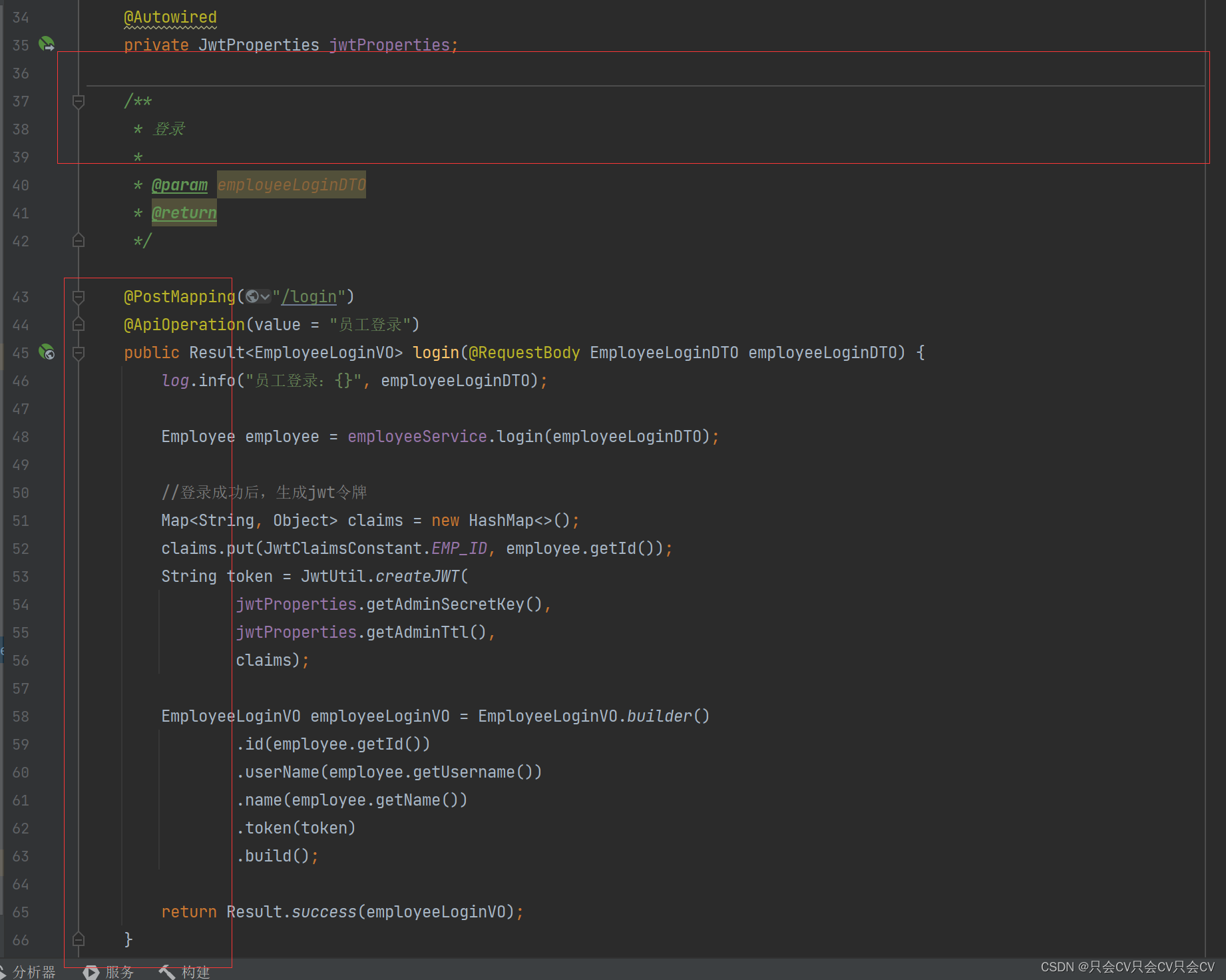This screenshot has width=1226, height=980.
Task: Click the log.info statement
Action: point(355,381)
